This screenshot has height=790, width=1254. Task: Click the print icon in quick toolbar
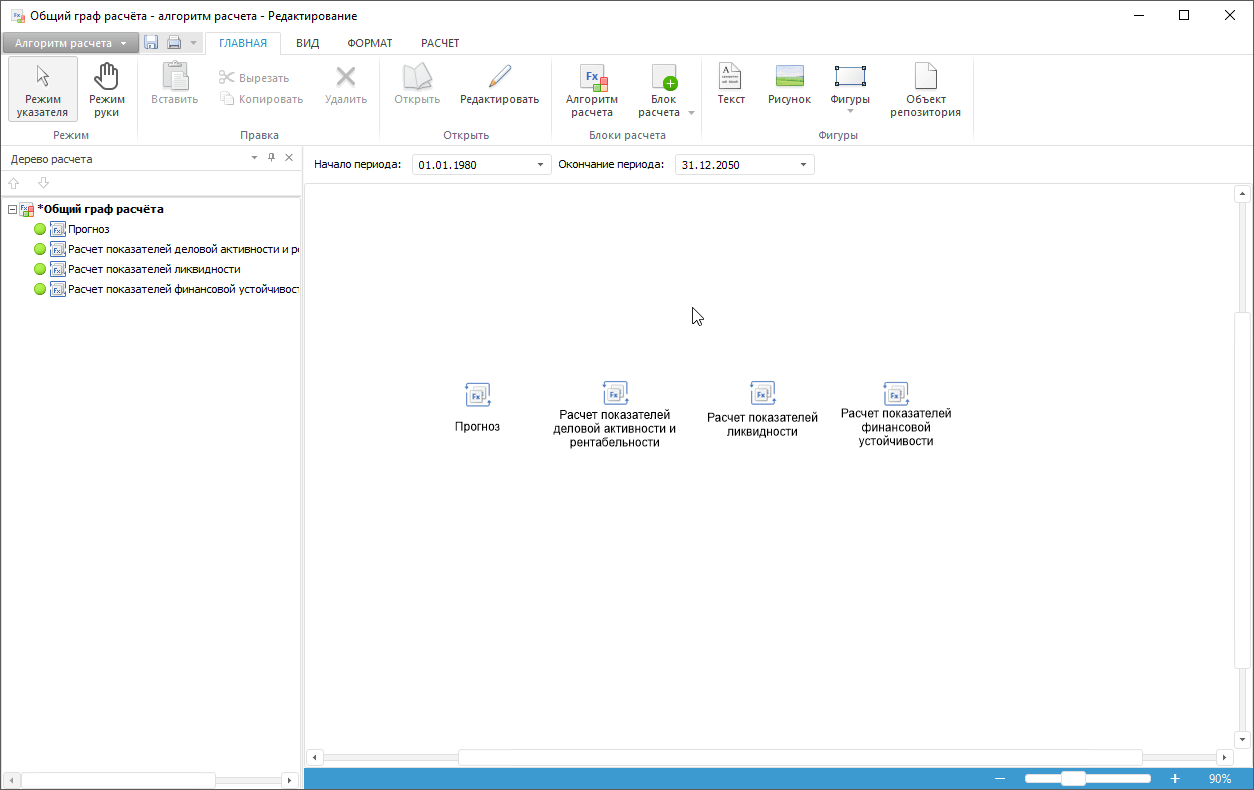click(174, 43)
